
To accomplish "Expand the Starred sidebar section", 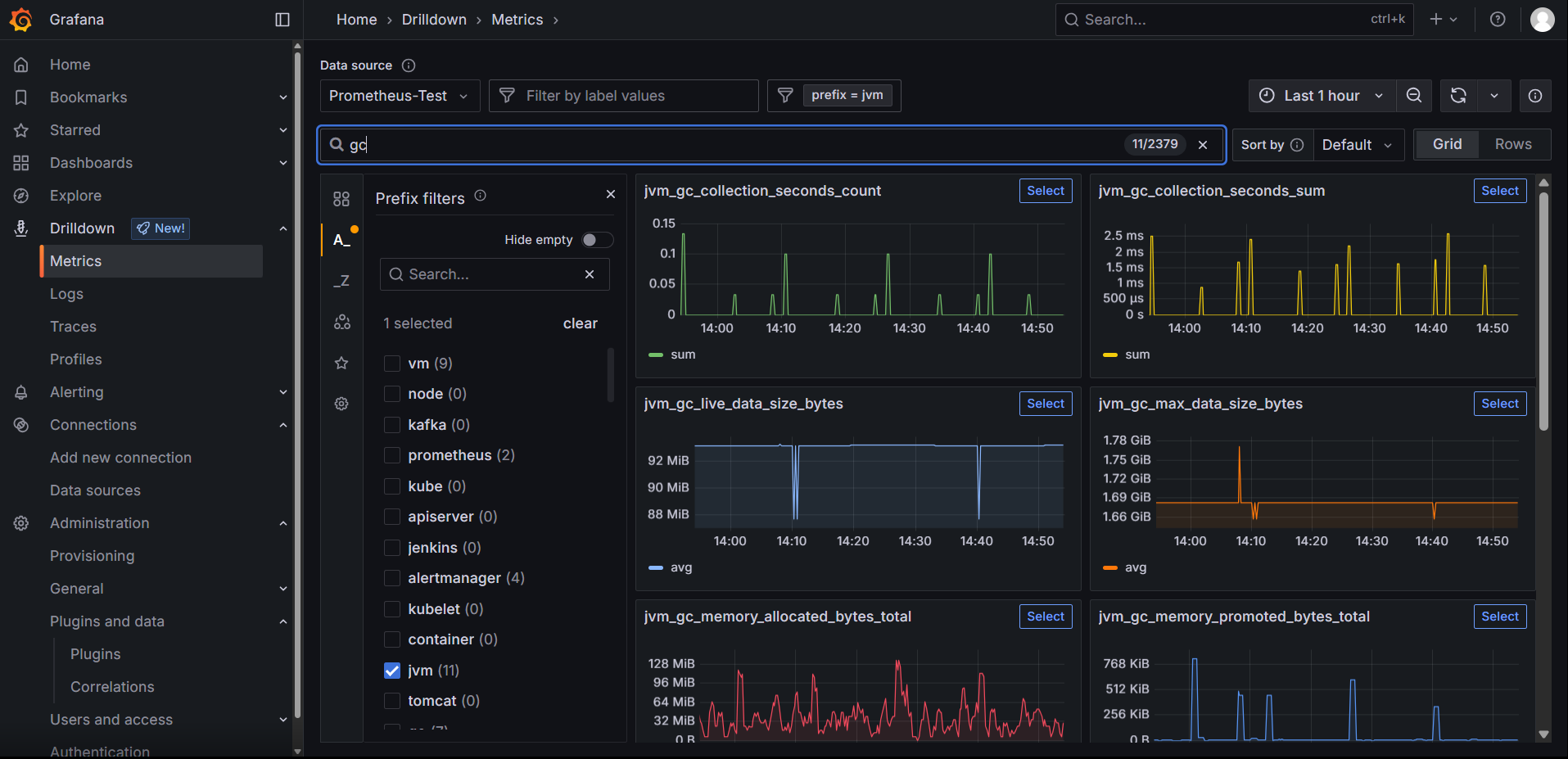I will pyautogui.click(x=283, y=130).
